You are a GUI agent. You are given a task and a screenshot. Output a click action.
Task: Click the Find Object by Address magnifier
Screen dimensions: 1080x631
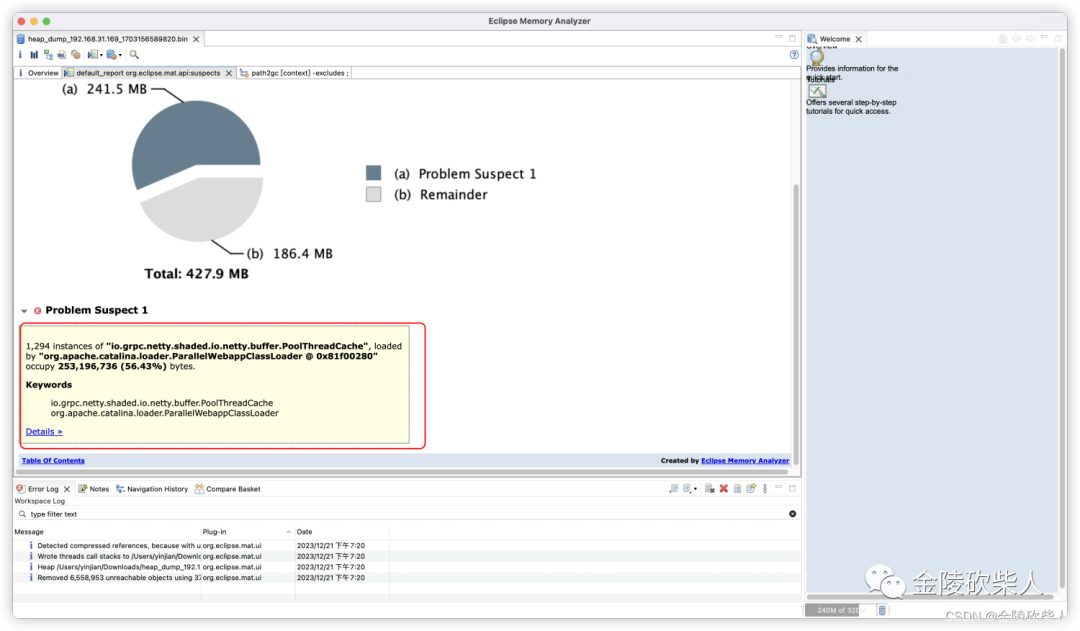[x=134, y=54]
